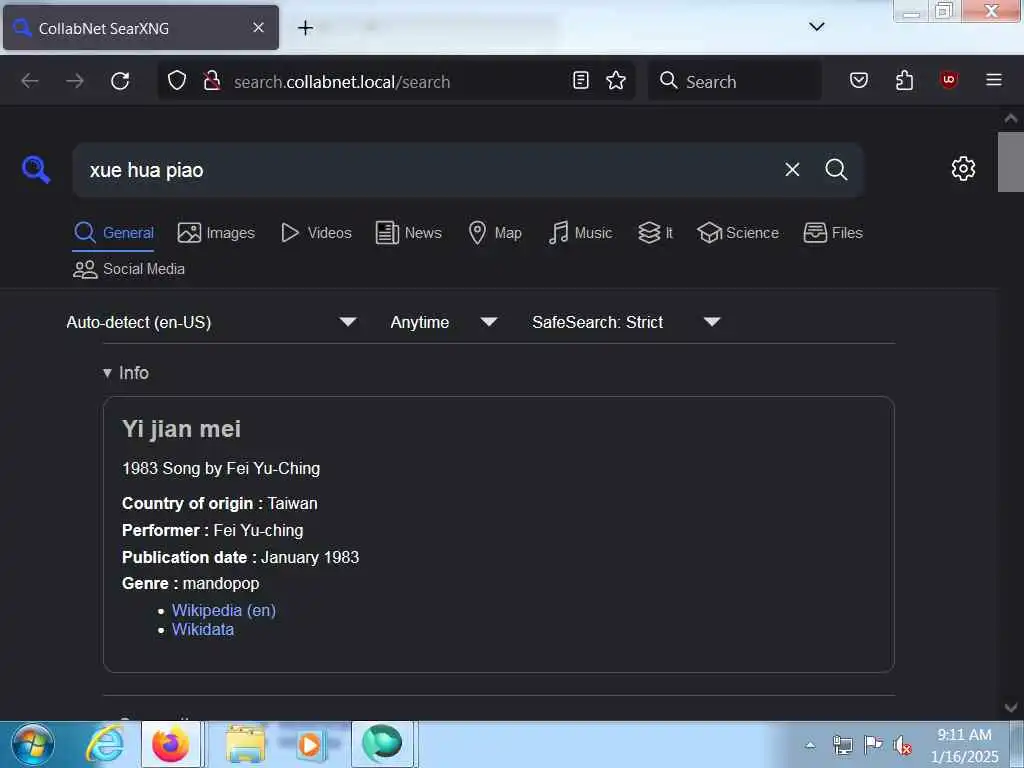Switch to Music category
Image resolution: width=1024 pixels, height=768 pixels.
pyautogui.click(x=580, y=232)
